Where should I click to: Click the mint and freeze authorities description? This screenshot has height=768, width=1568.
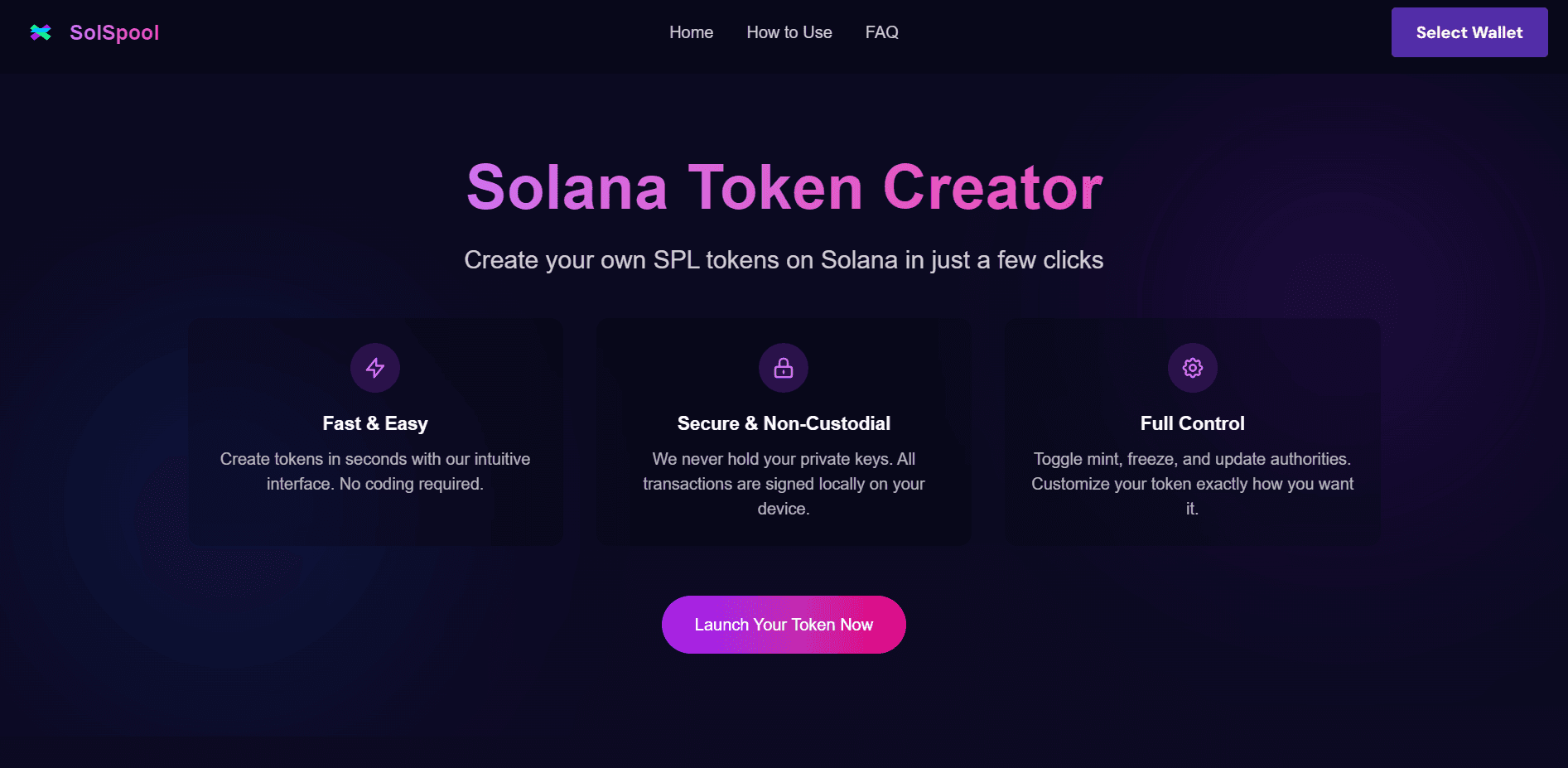click(x=1192, y=484)
